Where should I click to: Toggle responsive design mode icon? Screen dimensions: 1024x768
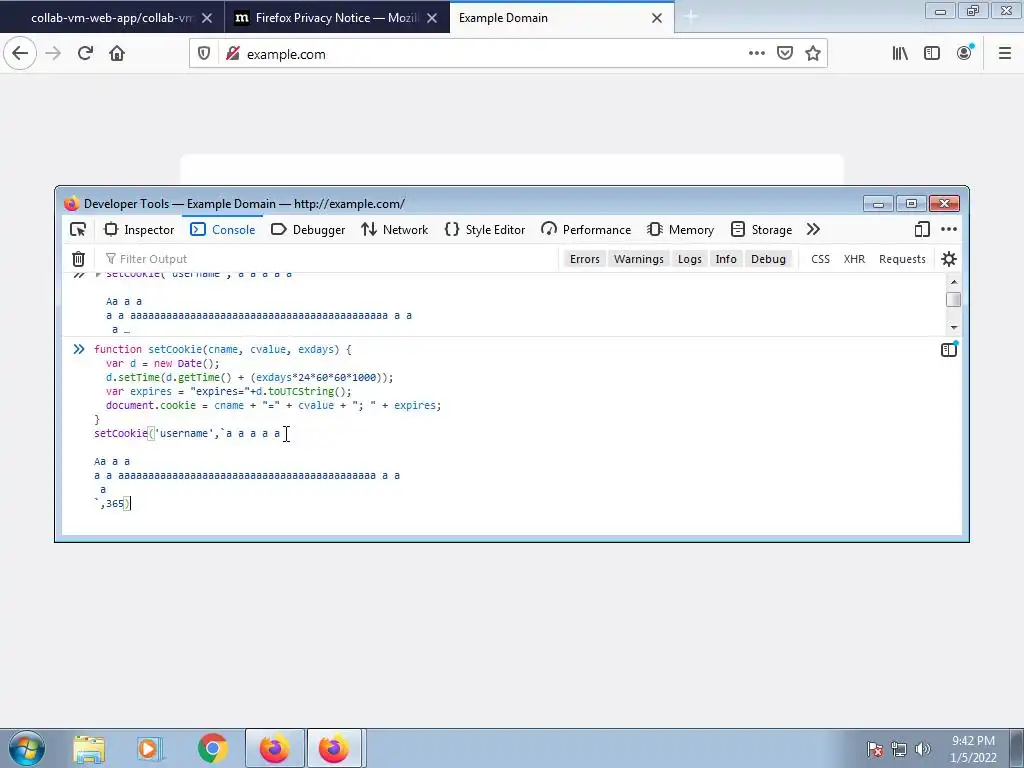point(922,229)
